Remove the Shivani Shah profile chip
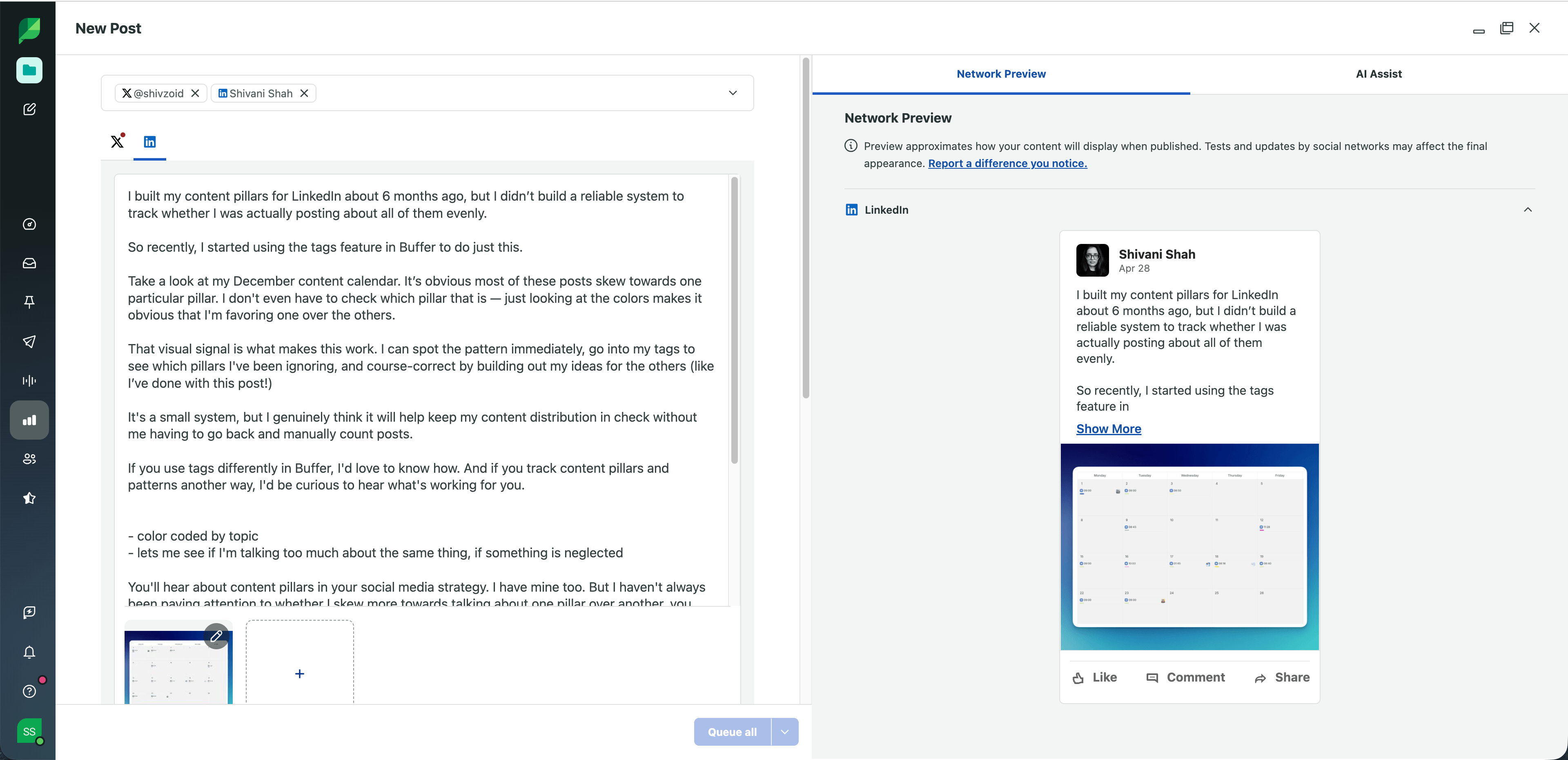 304,93
